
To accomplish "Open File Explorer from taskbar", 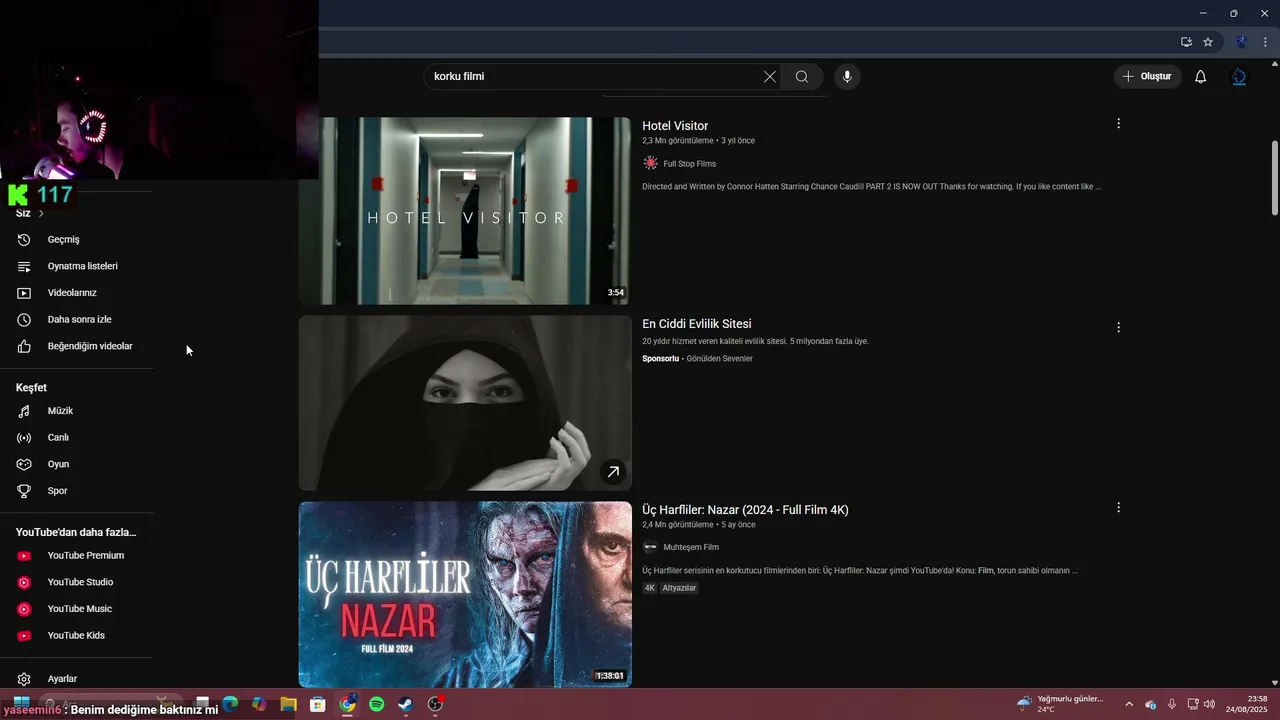I will coord(288,704).
